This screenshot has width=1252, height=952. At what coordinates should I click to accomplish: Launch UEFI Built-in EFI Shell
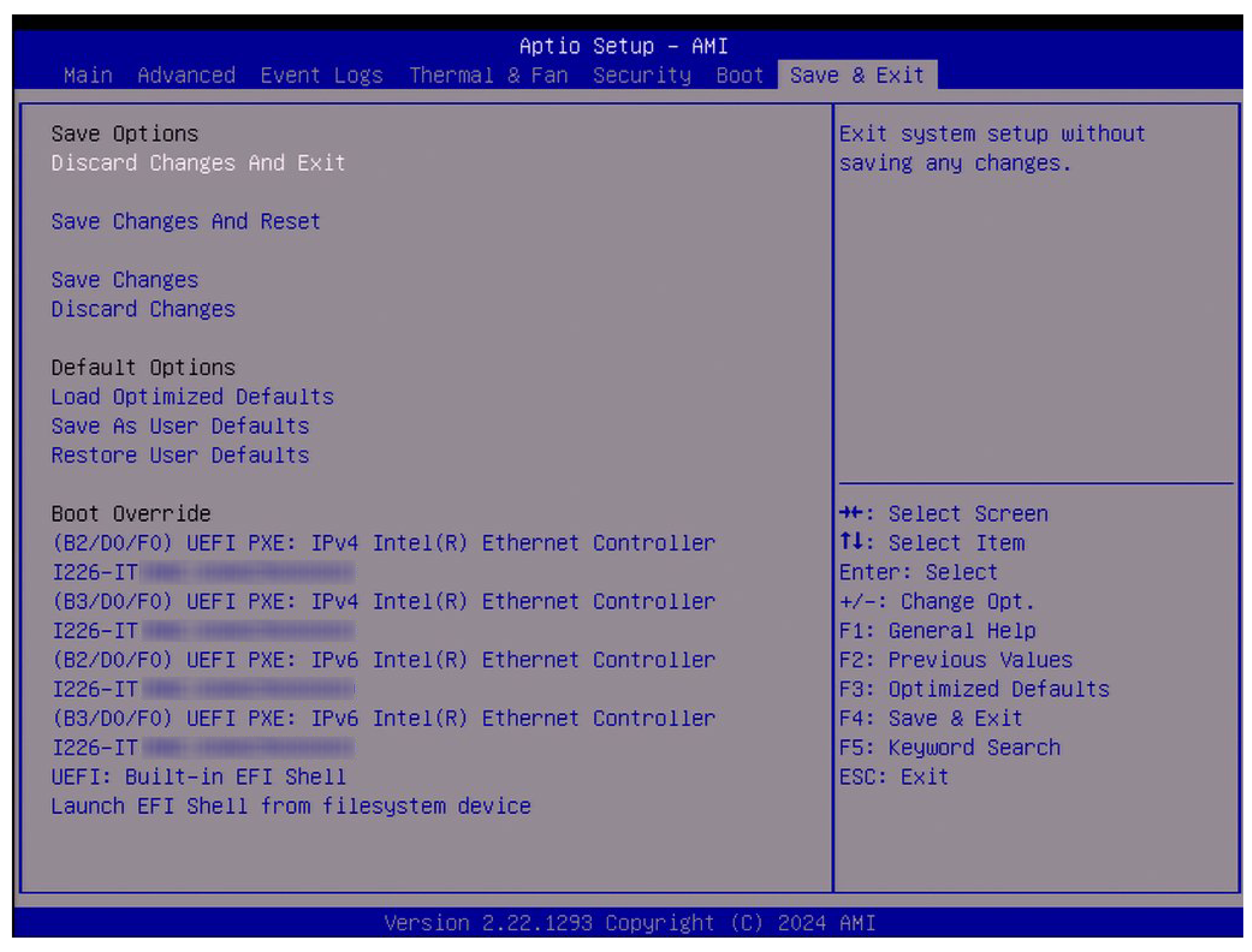point(198,777)
